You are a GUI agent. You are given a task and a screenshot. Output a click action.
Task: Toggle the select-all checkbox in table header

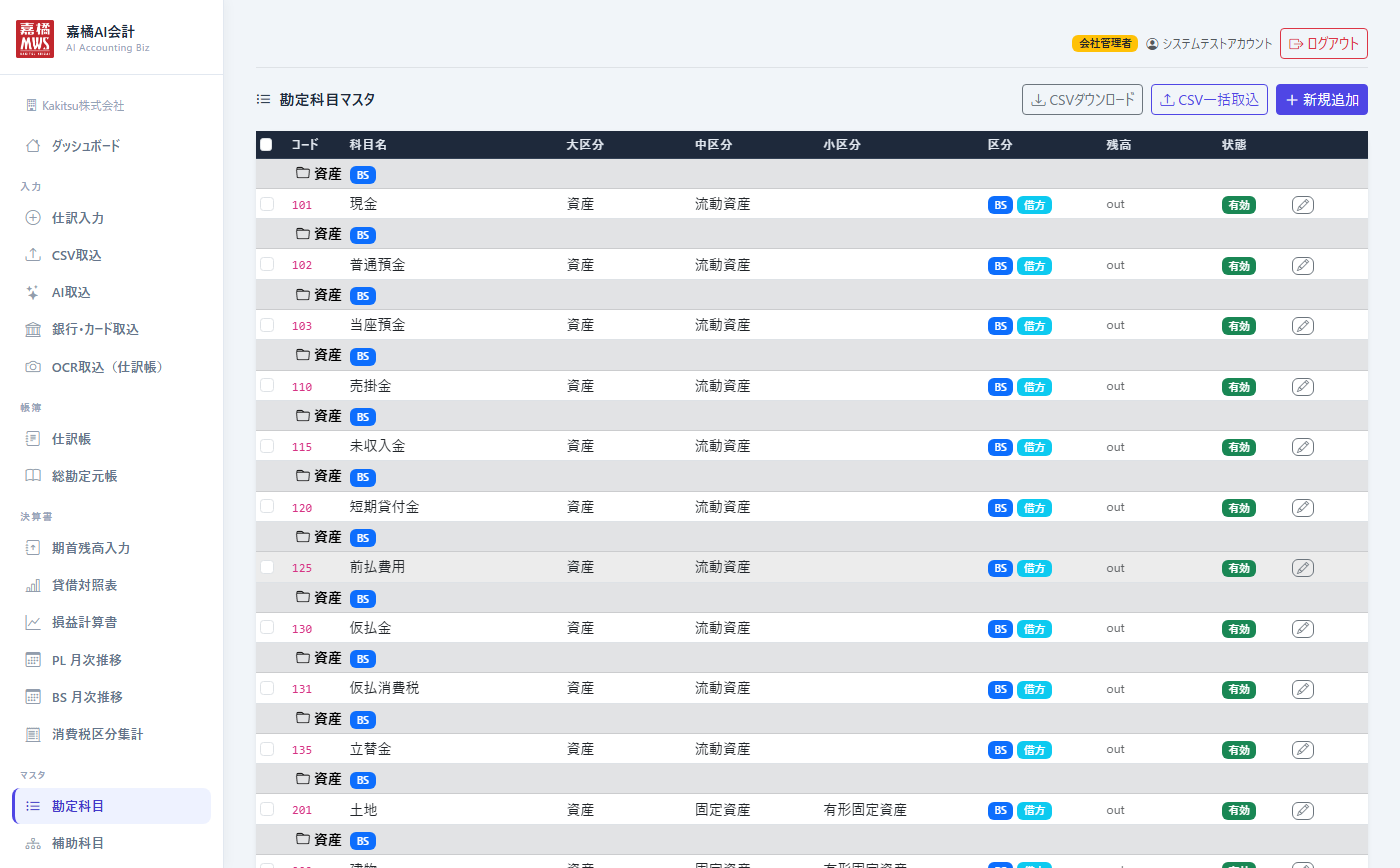point(266,144)
